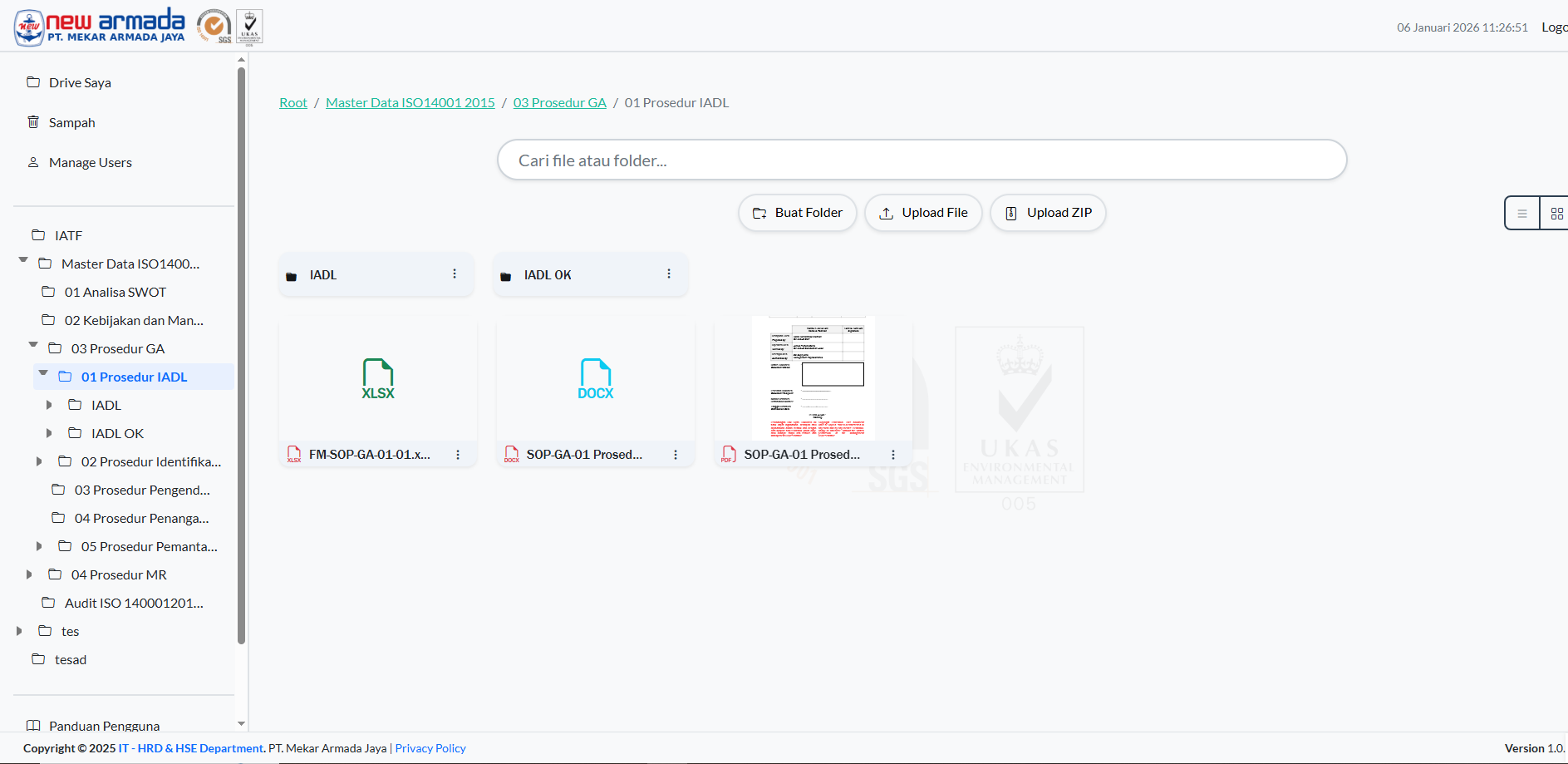Image resolution: width=1568 pixels, height=764 pixels.
Task: Open Panduan Pengguna guide
Action: point(104,726)
